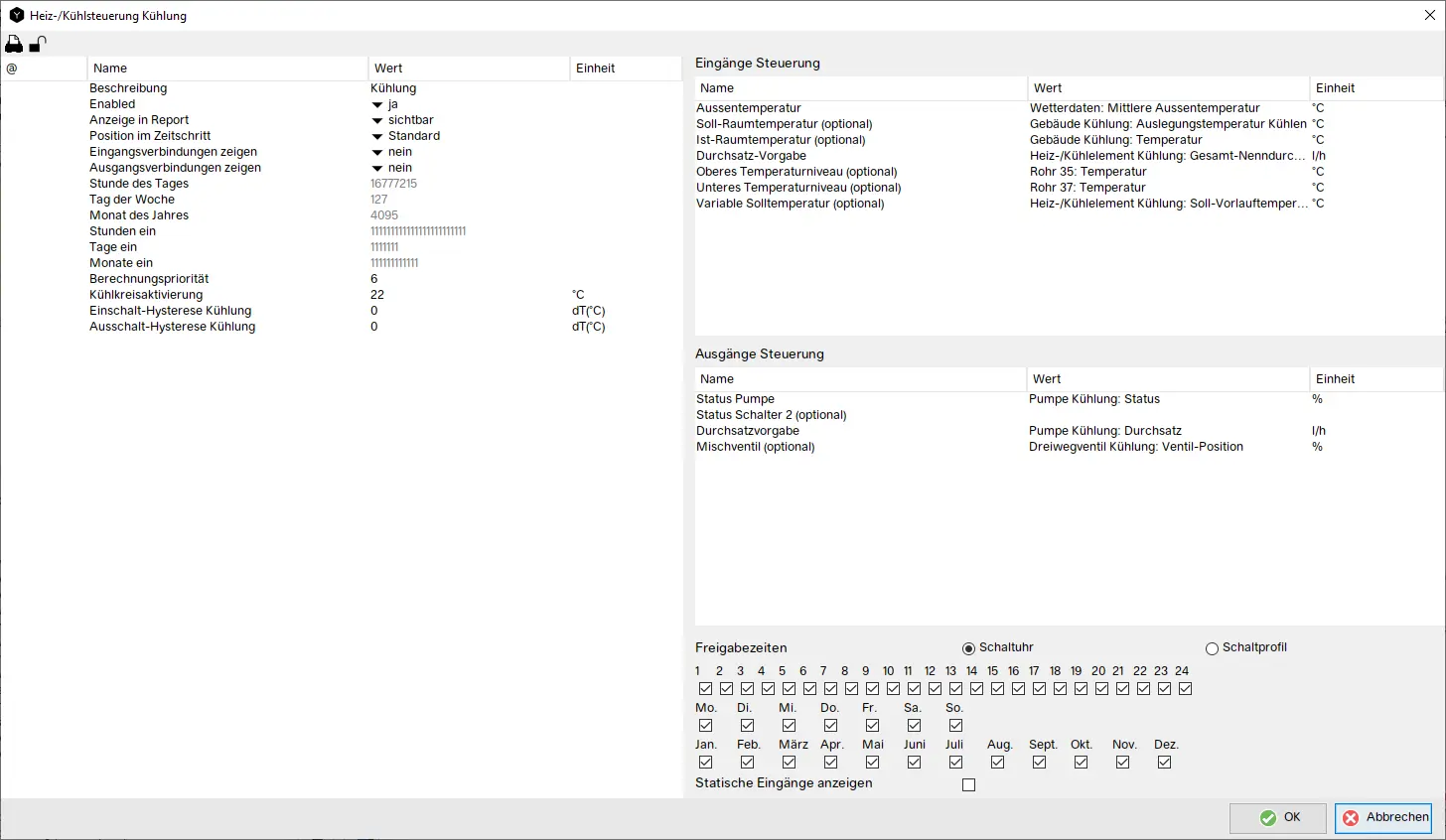Select the Mischventil (optional) output row

point(755,447)
